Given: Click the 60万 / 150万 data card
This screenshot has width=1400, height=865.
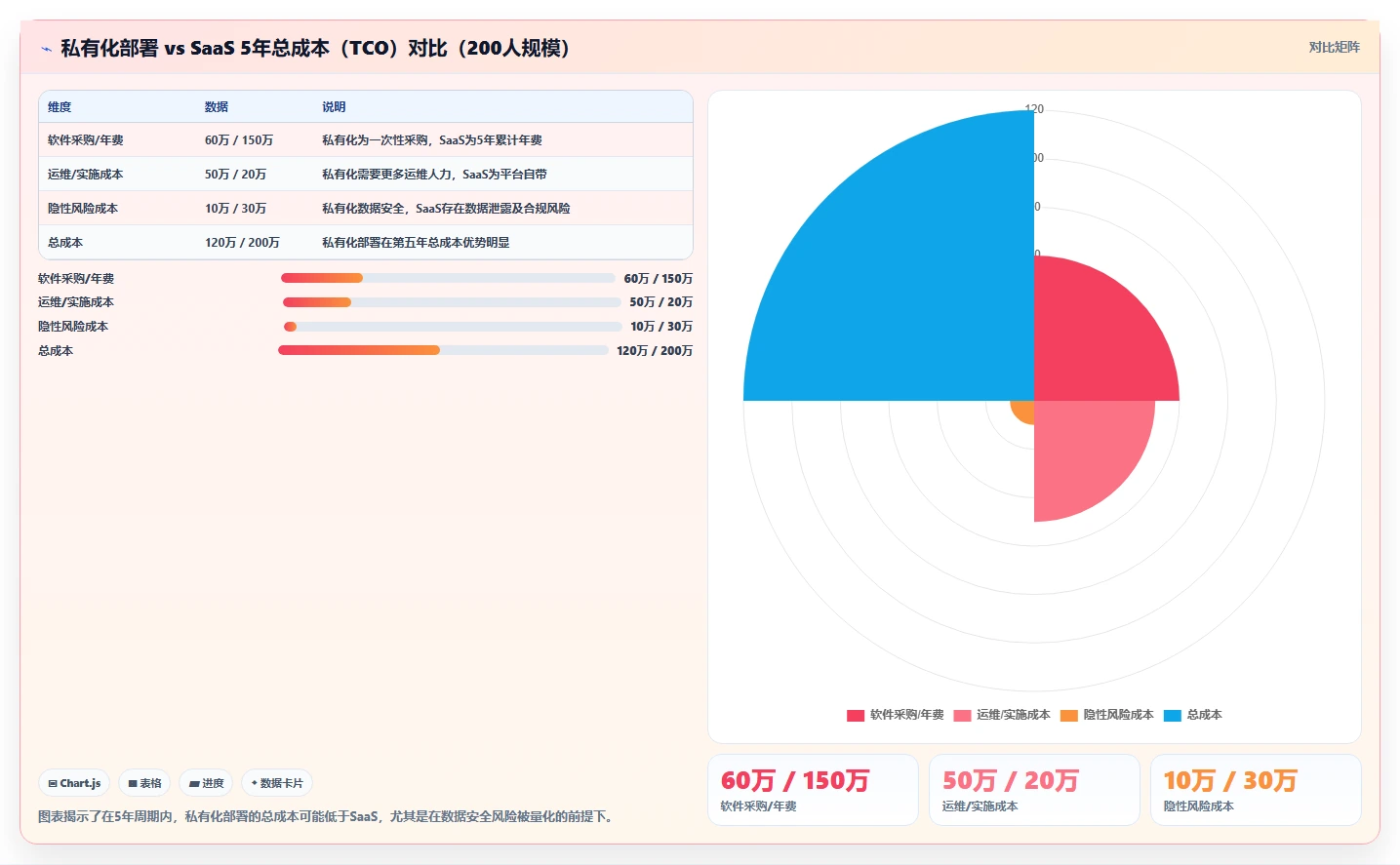Looking at the screenshot, I should tap(813, 790).
